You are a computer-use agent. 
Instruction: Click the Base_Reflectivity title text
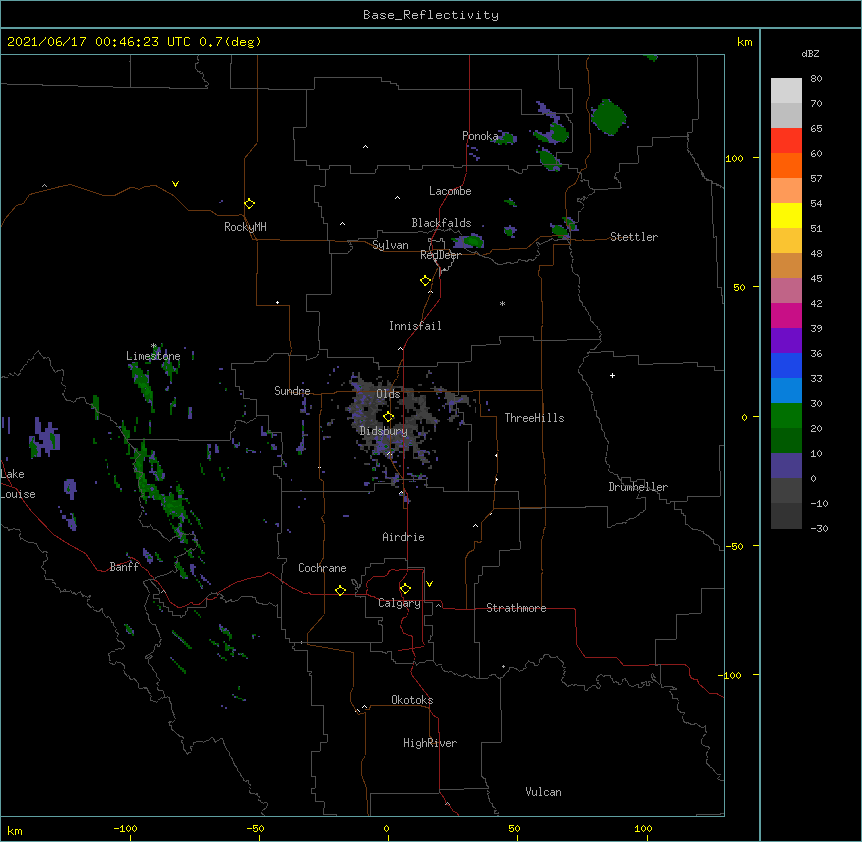tap(431, 15)
